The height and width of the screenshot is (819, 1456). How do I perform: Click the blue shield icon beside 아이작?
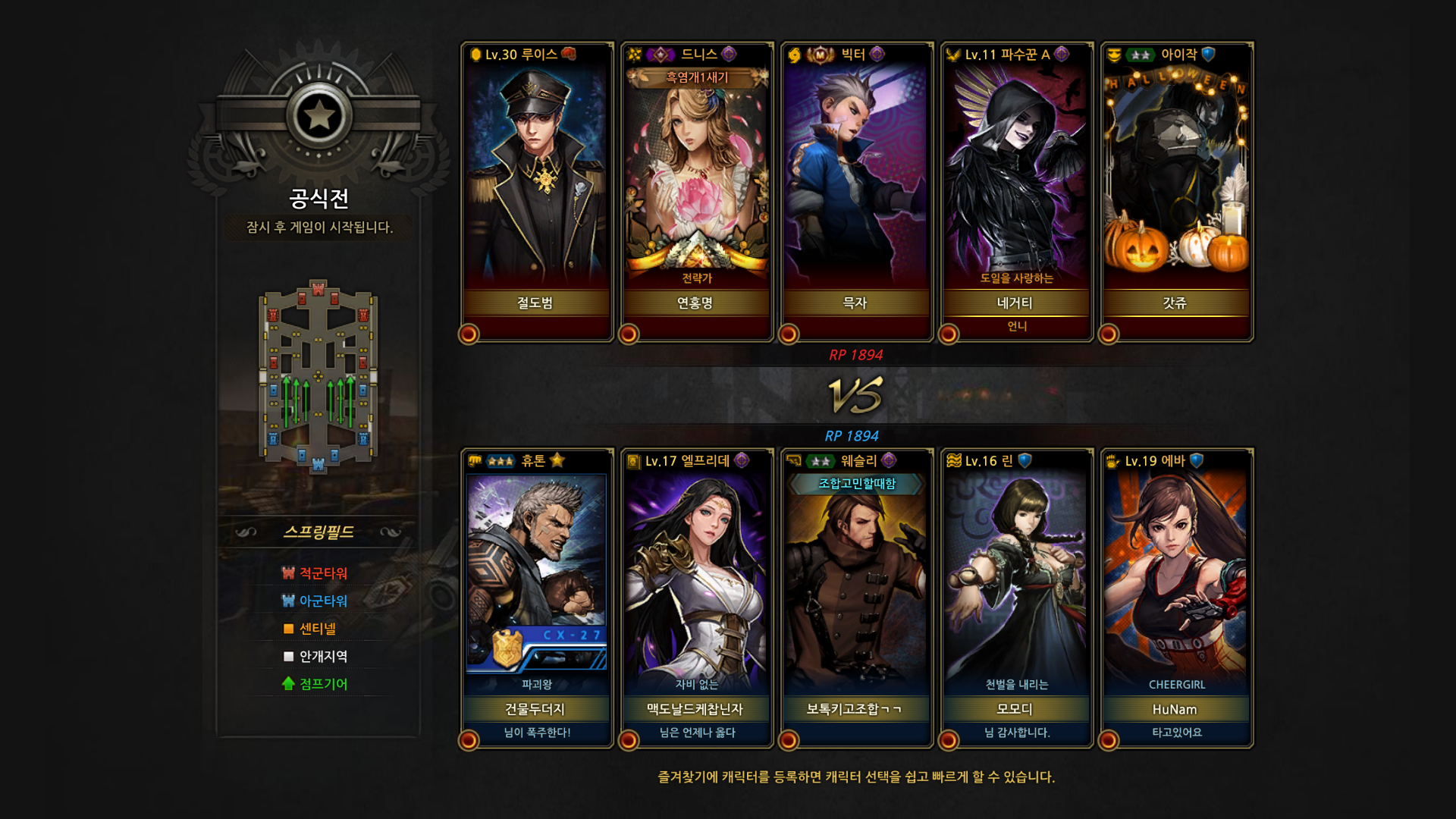[x=1209, y=54]
